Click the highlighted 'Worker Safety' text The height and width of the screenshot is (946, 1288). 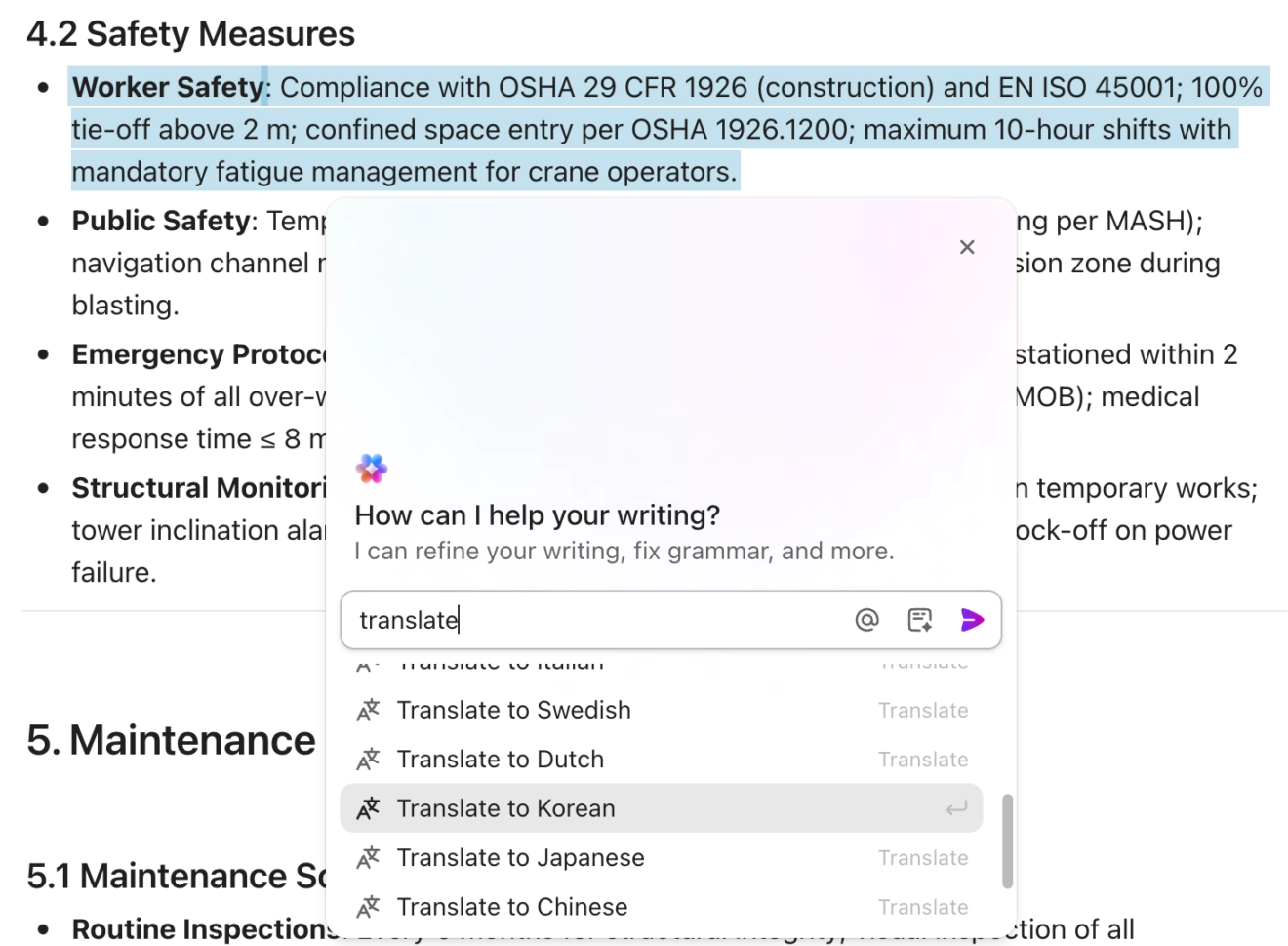(x=168, y=87)
